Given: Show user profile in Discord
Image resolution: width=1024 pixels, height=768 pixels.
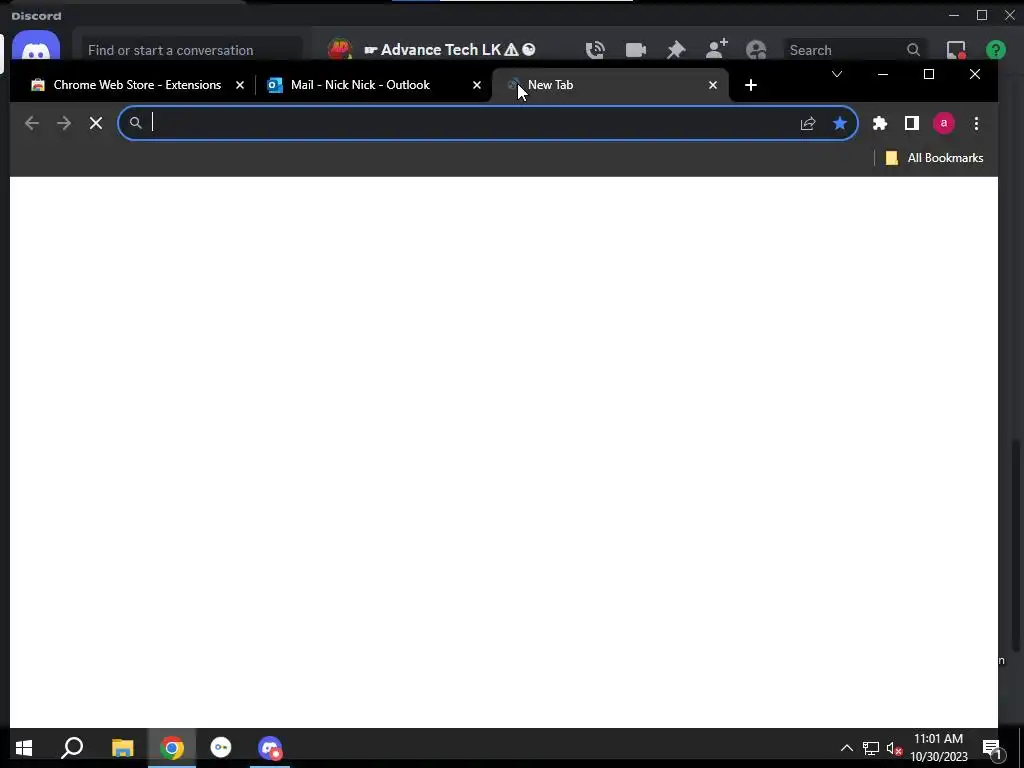Looking at the screenshot, I should [756, 50].
